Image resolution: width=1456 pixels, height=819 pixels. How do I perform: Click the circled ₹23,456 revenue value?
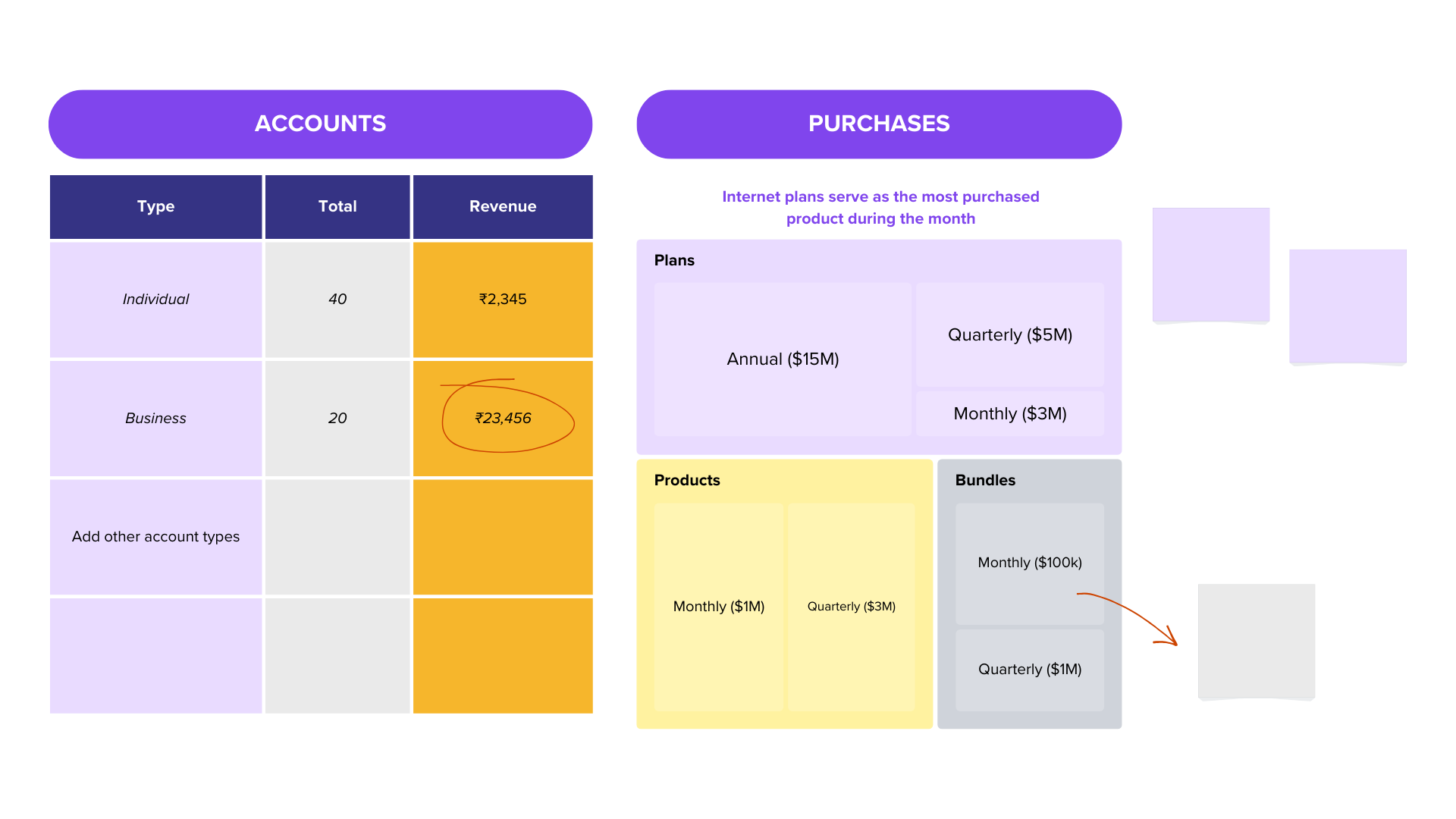(503, 418)
